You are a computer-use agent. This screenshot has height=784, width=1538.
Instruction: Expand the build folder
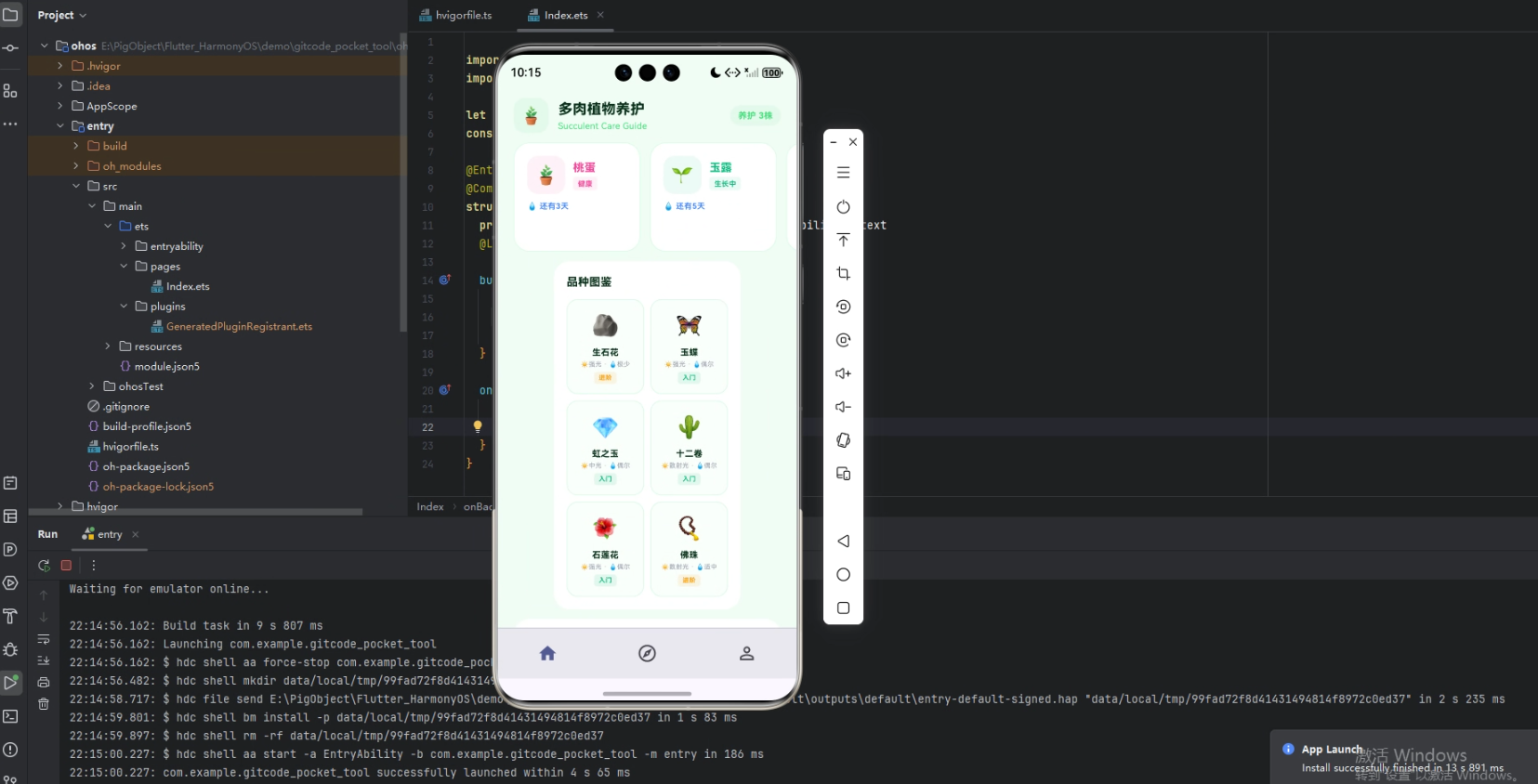coord(76,146)
